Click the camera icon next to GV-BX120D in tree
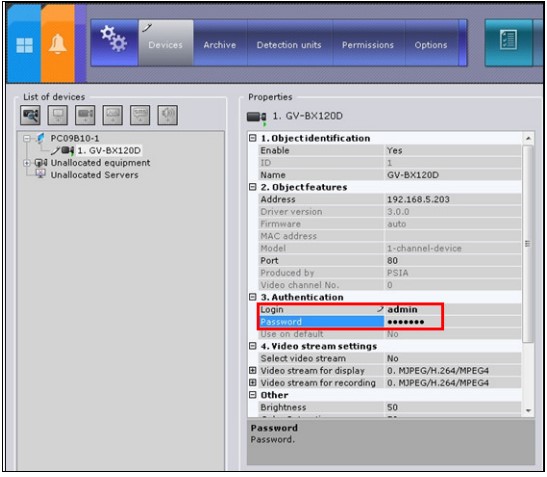Image resolution: width=547 pixels, height=477 pixels. click(x=68, y=151)
